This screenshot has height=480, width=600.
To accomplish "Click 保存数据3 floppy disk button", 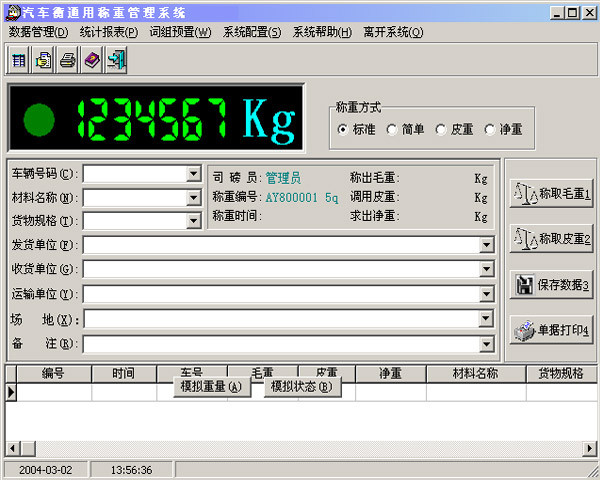I will [x=551, y=285].
